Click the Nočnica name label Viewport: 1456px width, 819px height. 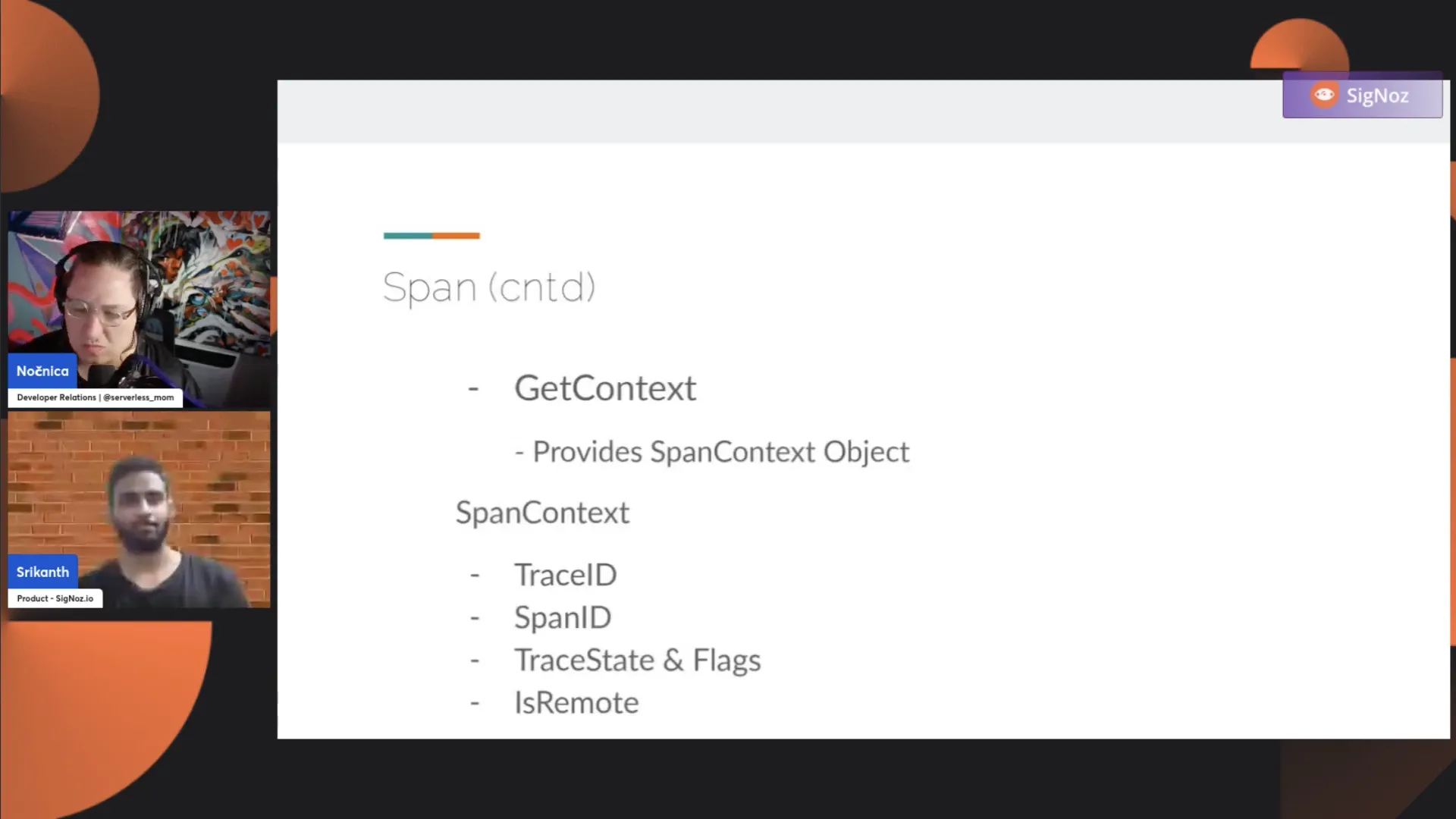tap(42, 371)
